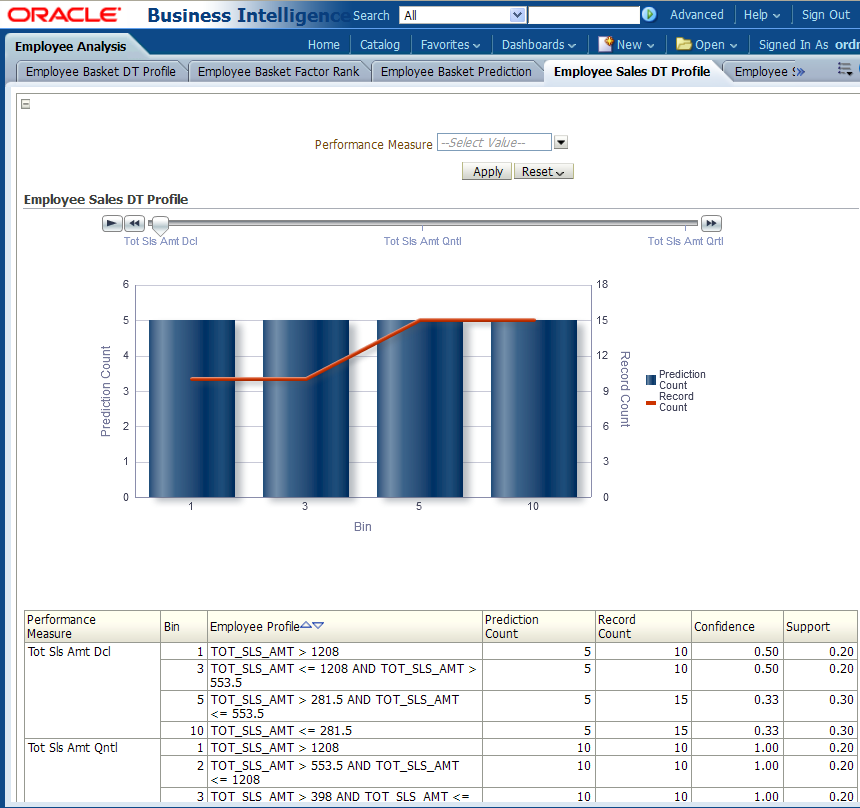
Task: Open the Favorites menu
Action: pos(450,45)
